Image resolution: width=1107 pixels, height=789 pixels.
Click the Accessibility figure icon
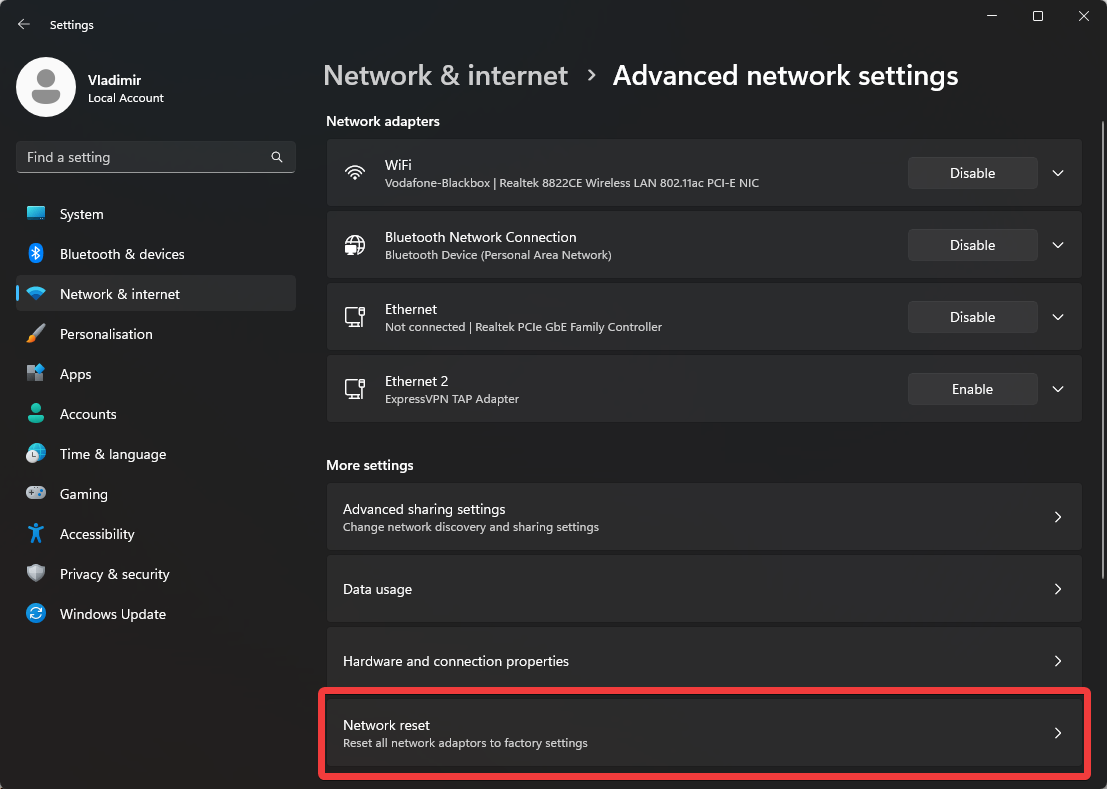(x=36, y=534)
